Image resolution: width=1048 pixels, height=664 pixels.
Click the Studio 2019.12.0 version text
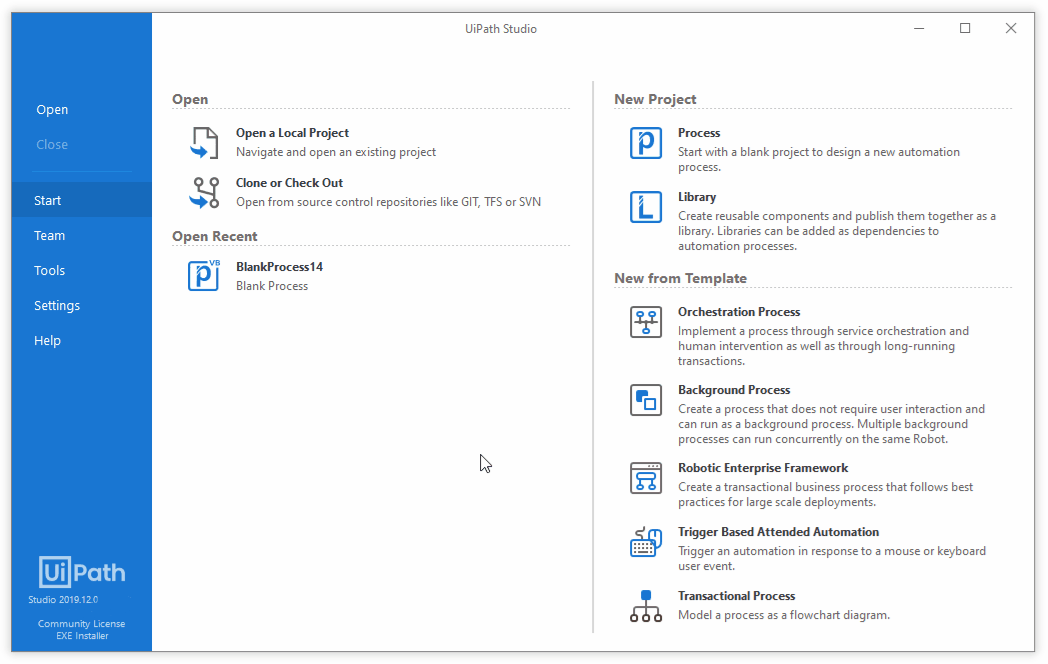pos(63,600)
